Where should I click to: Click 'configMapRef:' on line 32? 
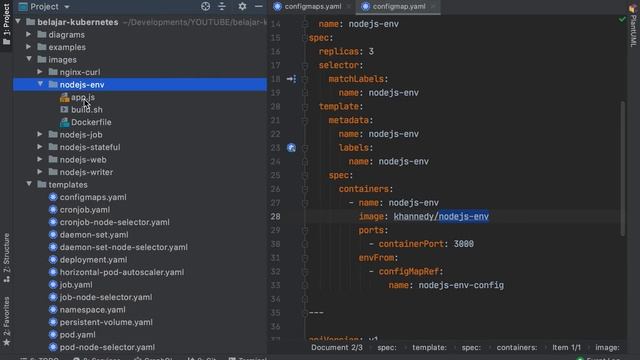tap(411, 271)
